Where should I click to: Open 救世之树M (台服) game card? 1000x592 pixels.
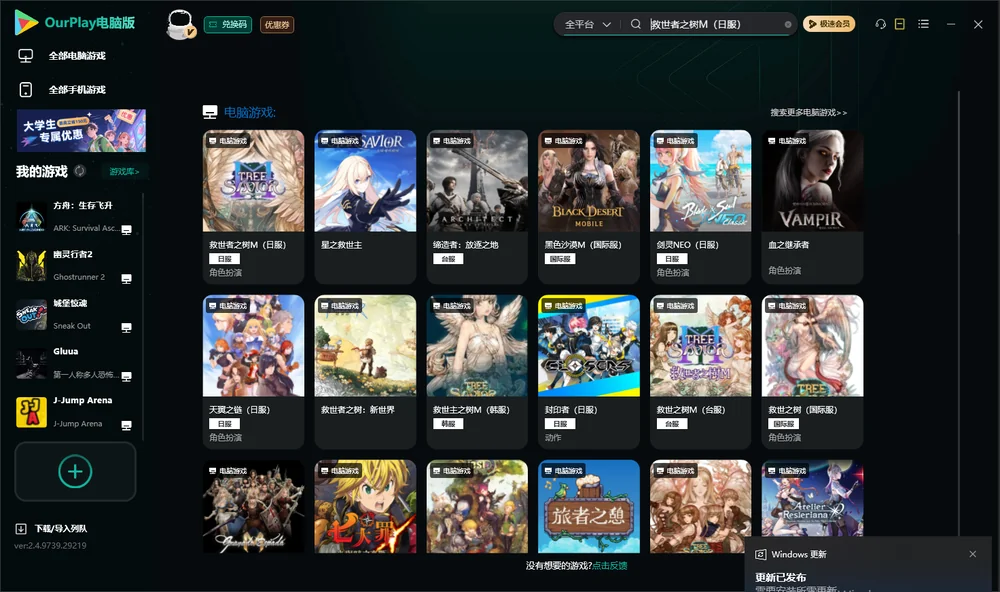[700, 371]
